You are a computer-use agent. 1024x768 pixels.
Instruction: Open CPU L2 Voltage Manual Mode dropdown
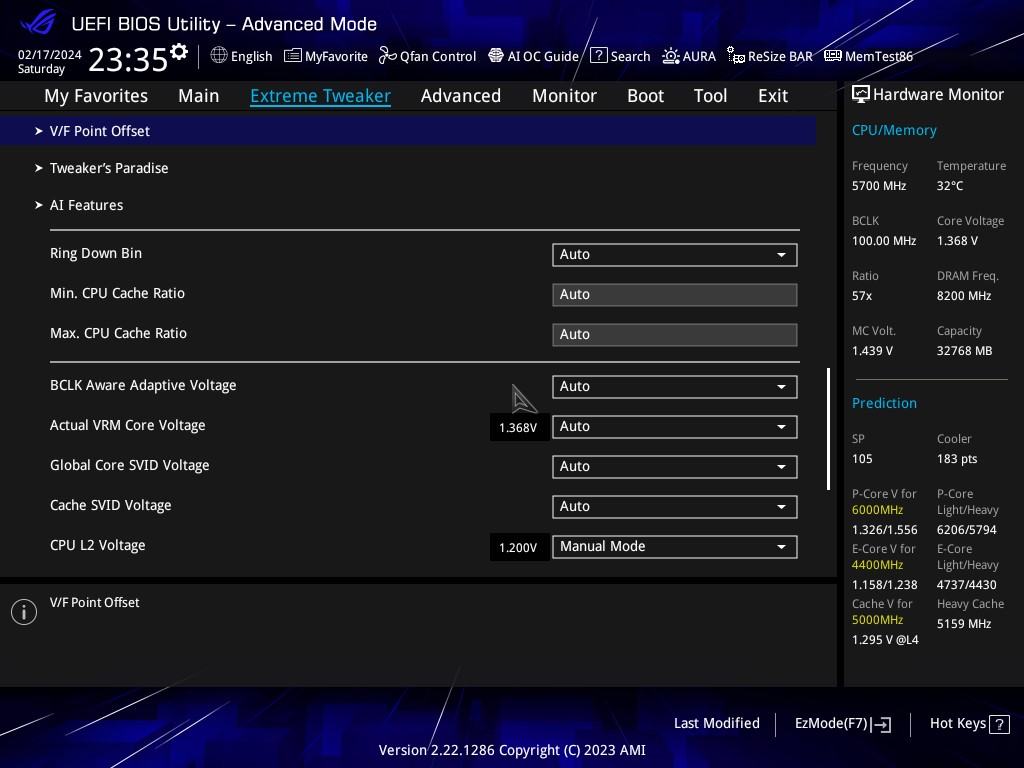pyautogui.click(x=675, y=547)
